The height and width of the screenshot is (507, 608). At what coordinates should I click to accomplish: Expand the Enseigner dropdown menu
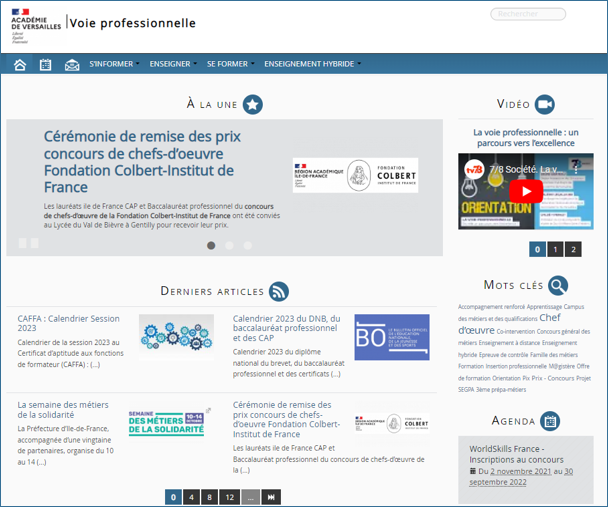[172, 64]
